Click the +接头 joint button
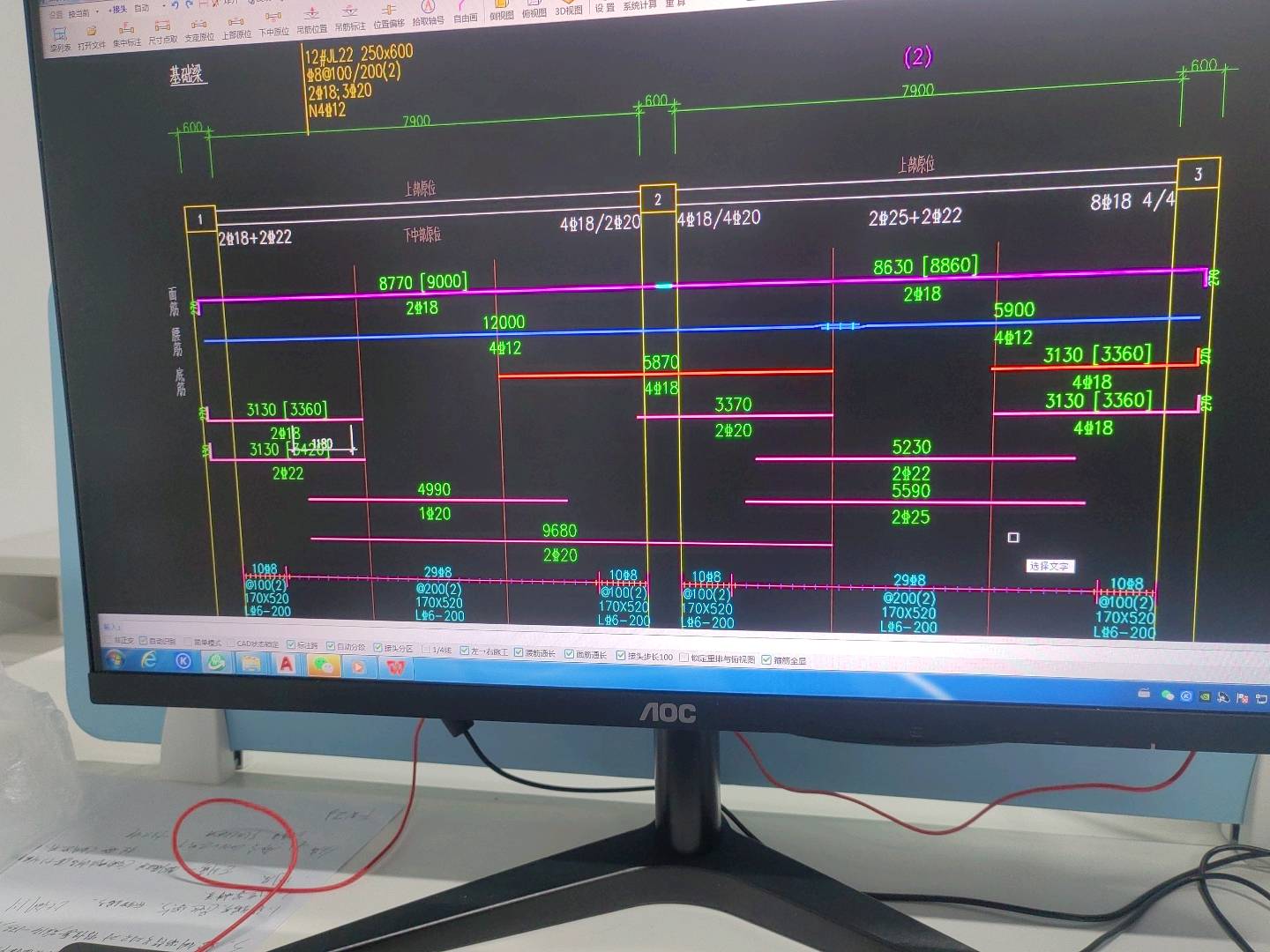This screenshot has width=1270, height=952. coord(118,9)
